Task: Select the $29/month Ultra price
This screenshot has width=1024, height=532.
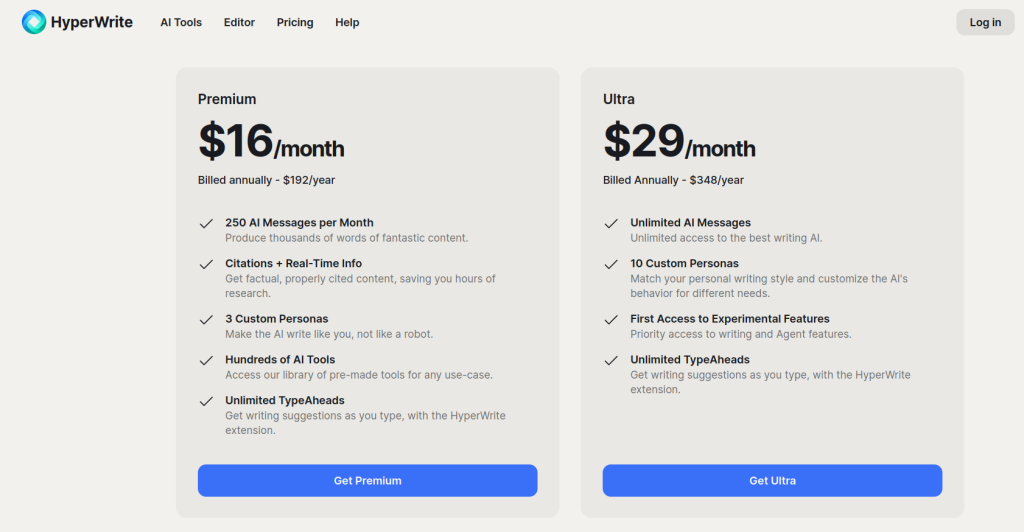Action: 679,141
